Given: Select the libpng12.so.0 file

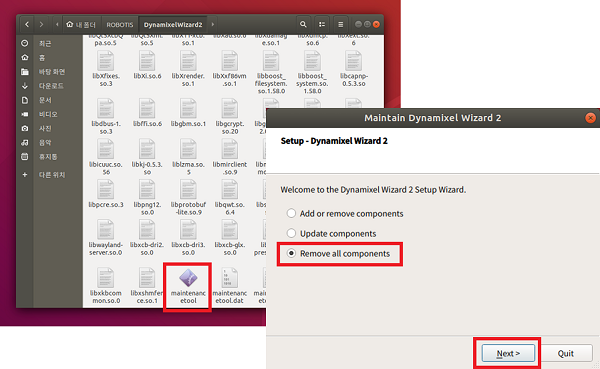Looking at the screenshot, I should 147,198.
